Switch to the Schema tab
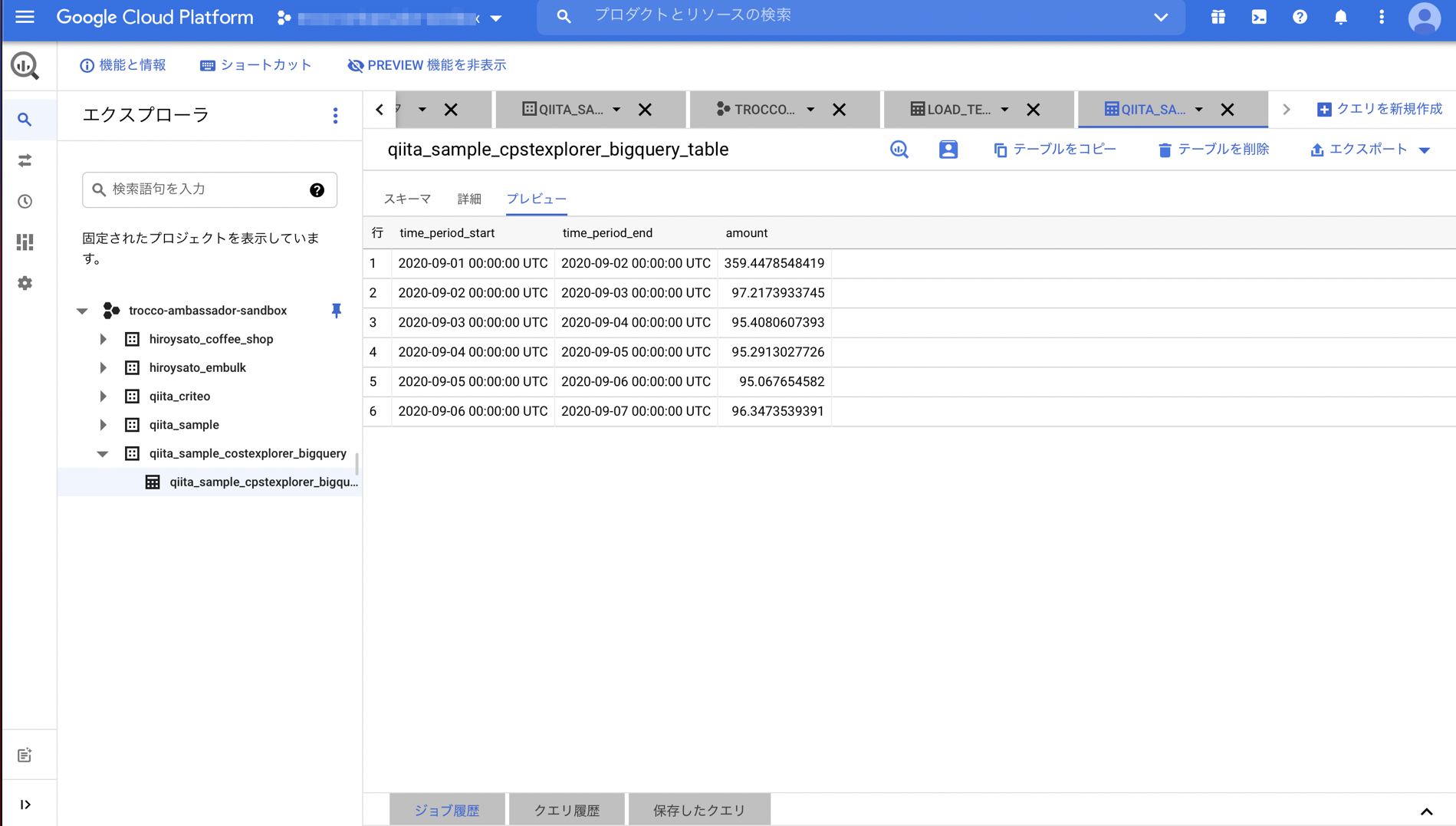The height and width of the screenshot is (826, 1456). click(407, 199)
